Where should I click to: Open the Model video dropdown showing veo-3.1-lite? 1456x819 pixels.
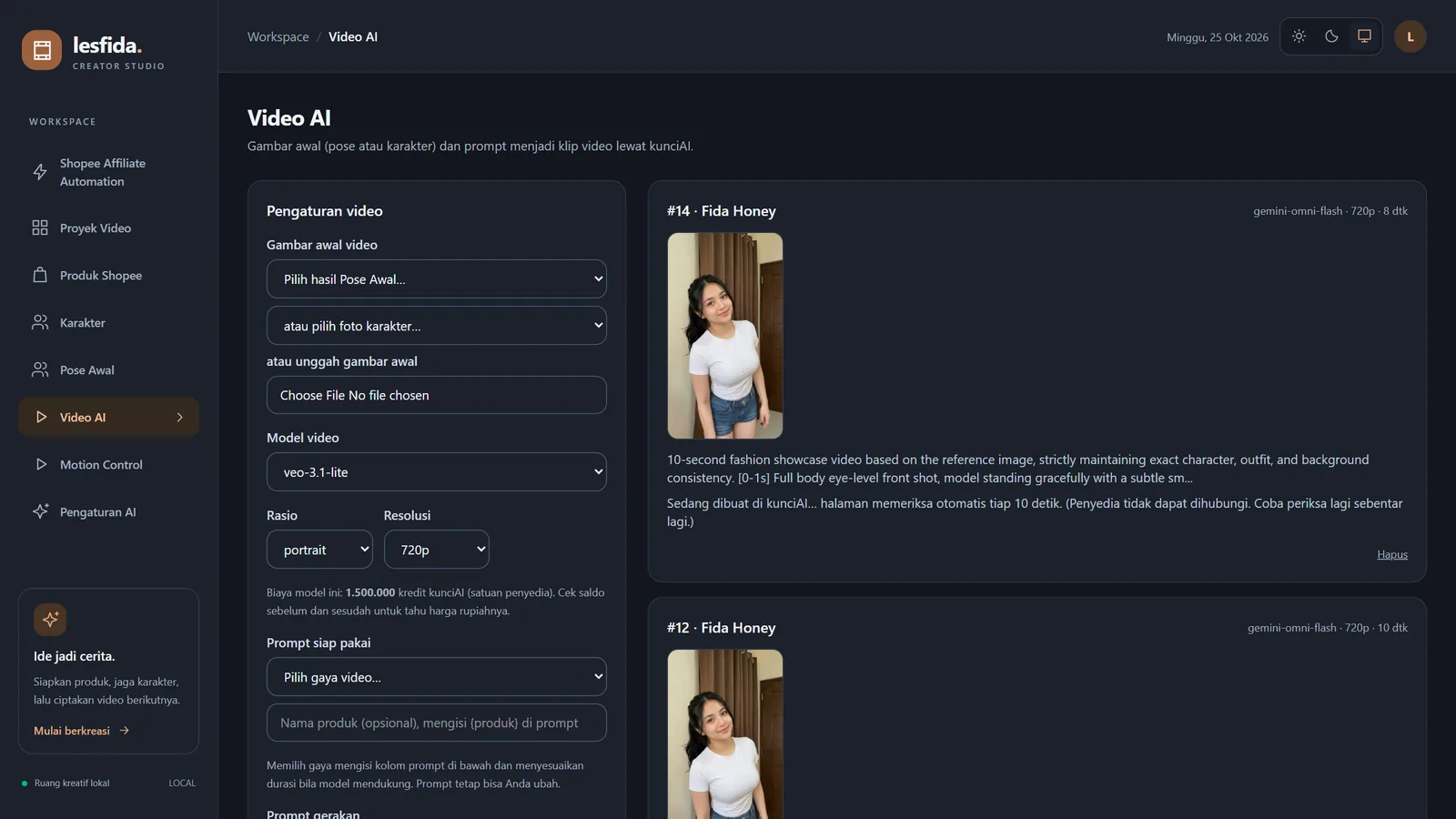coord(437,472)
